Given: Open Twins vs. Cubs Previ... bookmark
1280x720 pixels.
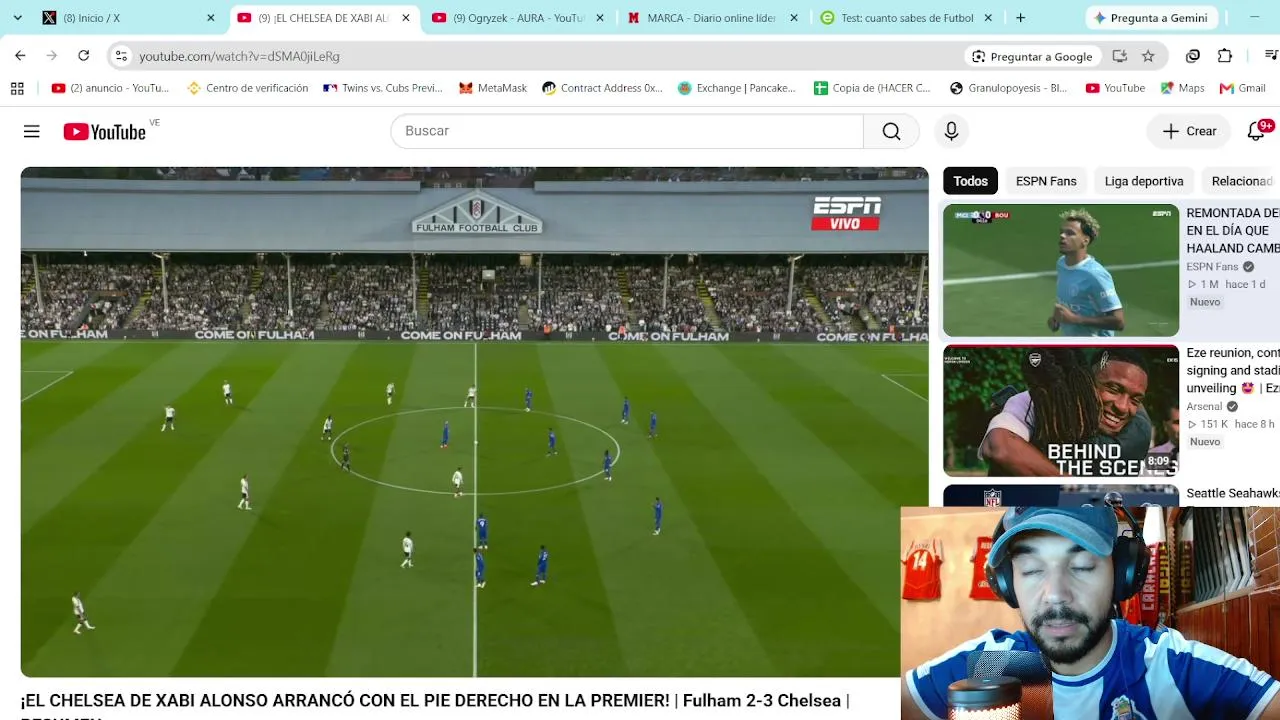Looking at the screenshot, I should (382, 88).
